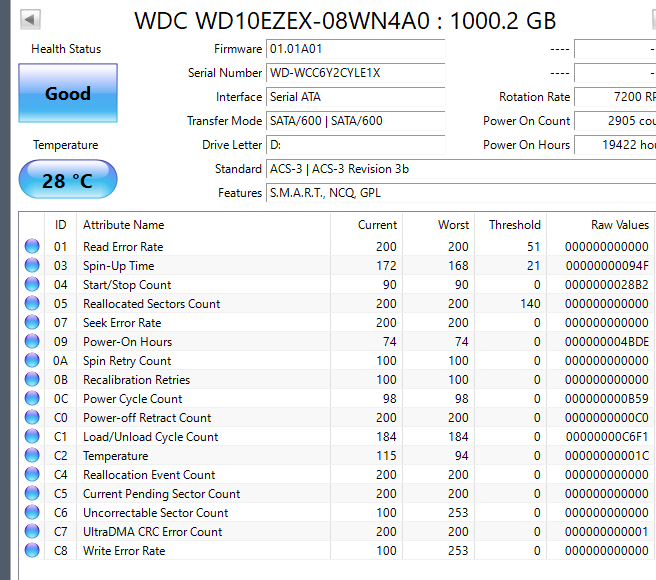Click status orb for Uncorrectable Sector Count

coord(32,512)
